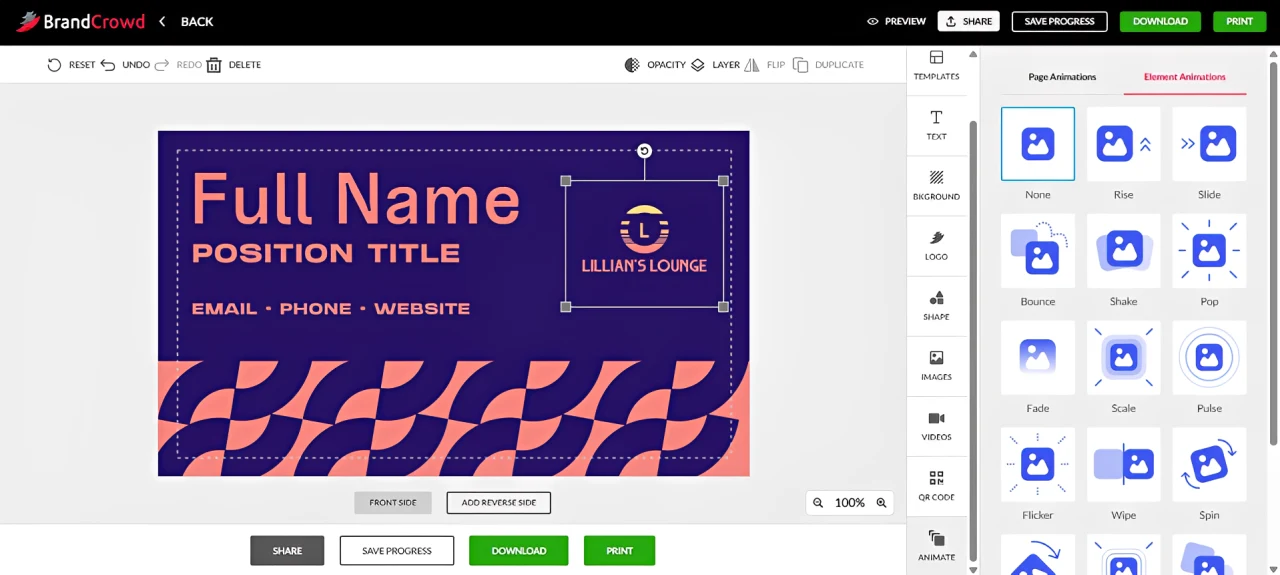Click the bottom SAVE PROGRESS button
1280x575 pixels.
(397, 551)
